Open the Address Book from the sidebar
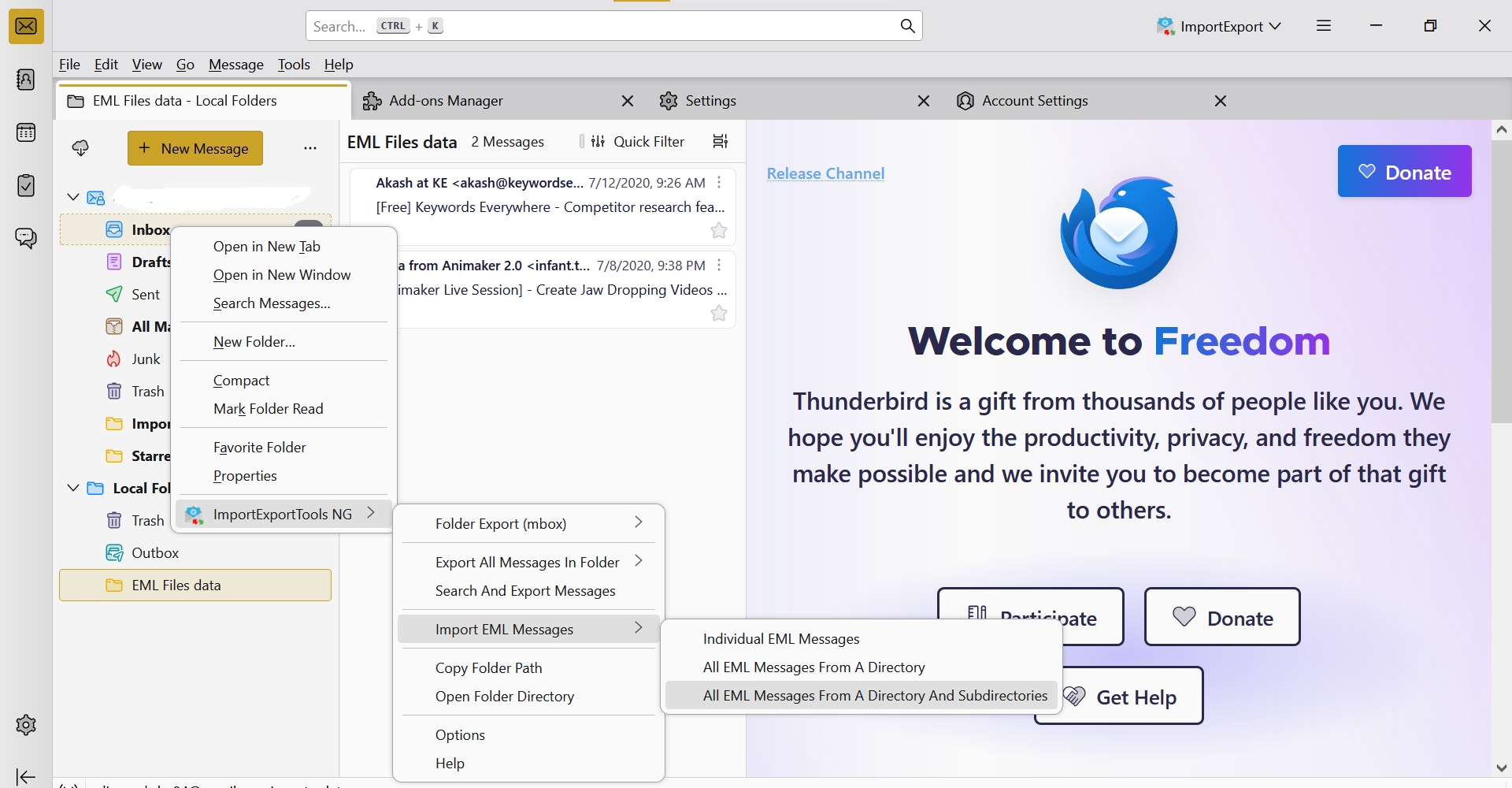Screen dimensions: 1512x788 (26, 80)
